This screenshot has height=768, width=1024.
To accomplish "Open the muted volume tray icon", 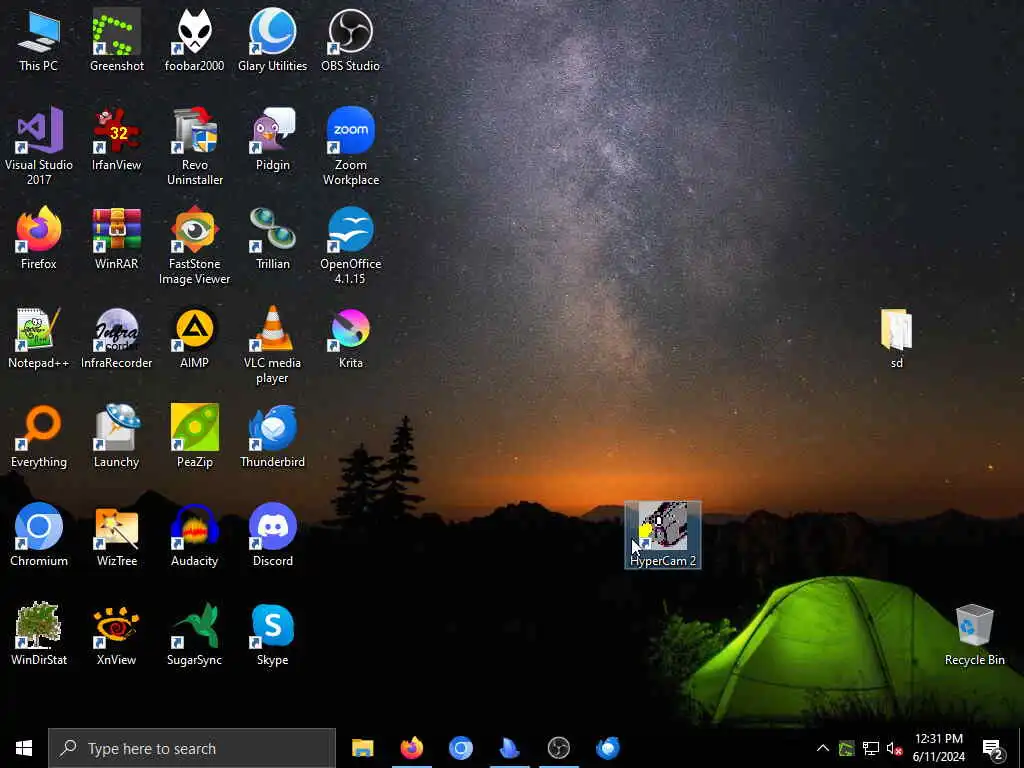I will click(x=894, y=748).
